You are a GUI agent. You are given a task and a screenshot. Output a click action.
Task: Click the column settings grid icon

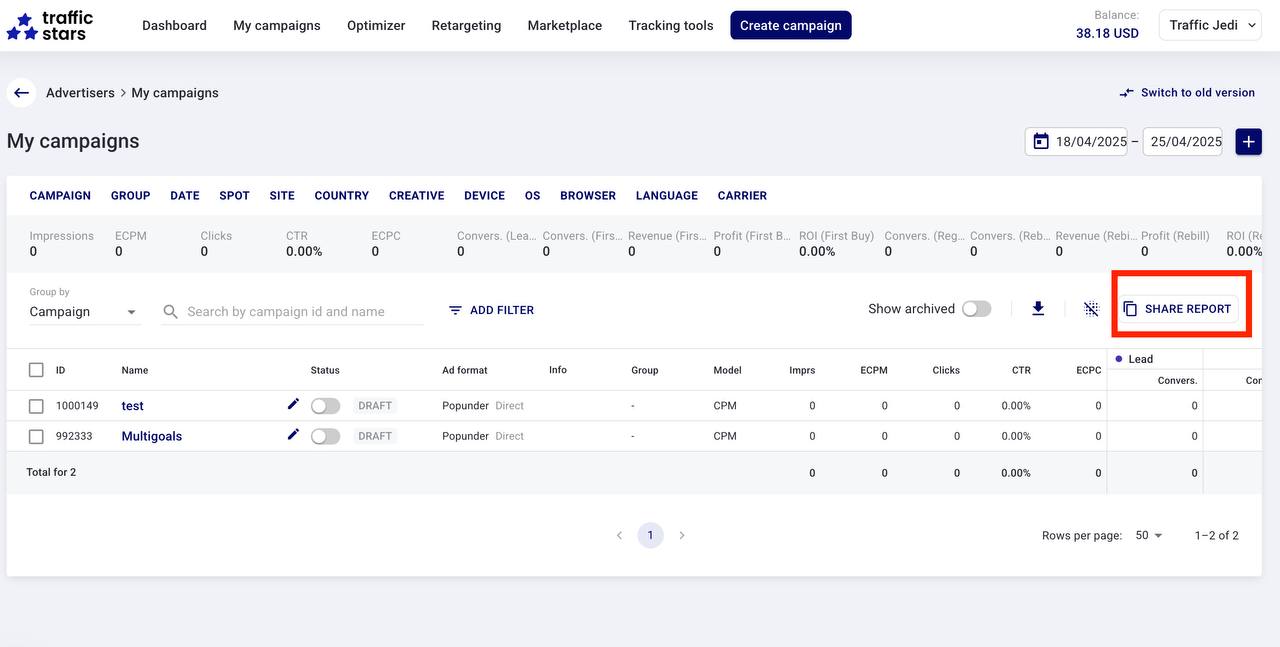[1091, 309]
